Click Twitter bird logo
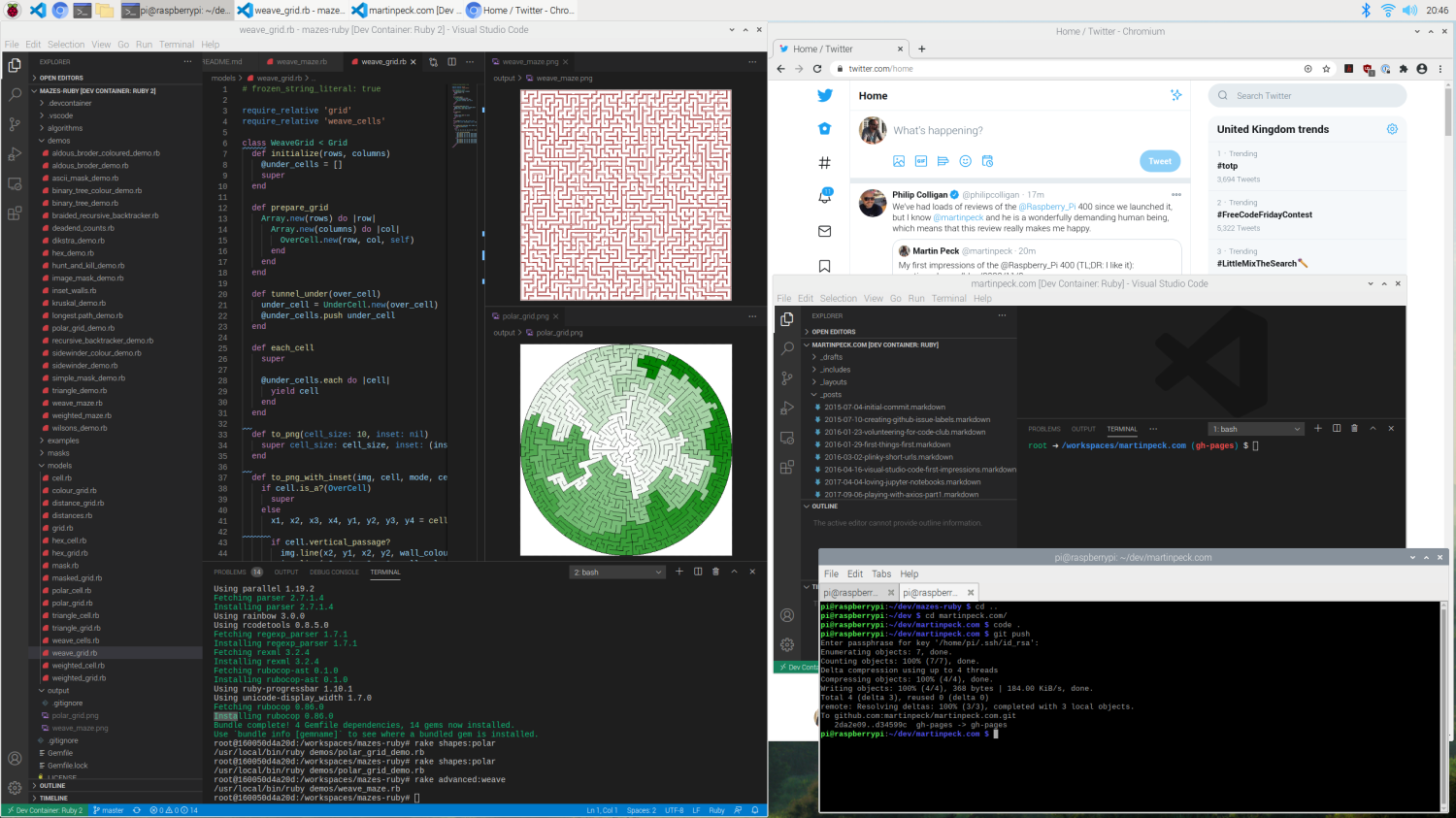1456x818 pixels. point(824,95)
